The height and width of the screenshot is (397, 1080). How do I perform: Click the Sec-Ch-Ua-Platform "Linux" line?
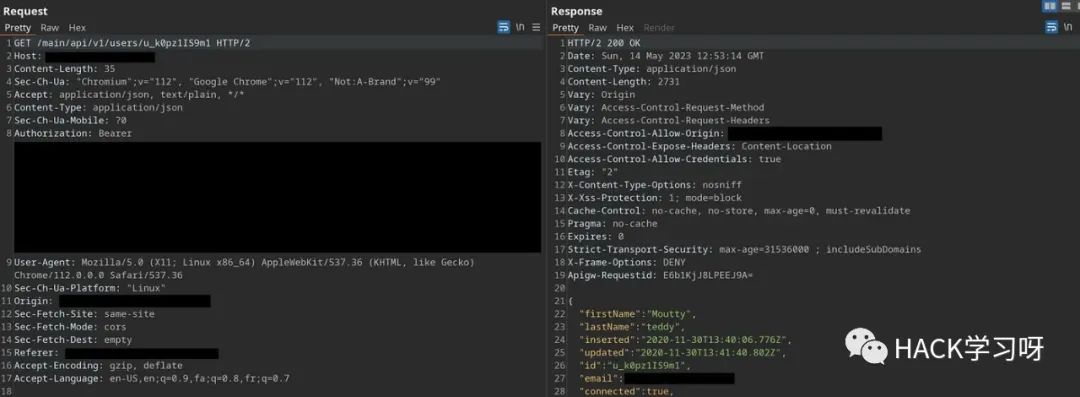click(90, 288)
